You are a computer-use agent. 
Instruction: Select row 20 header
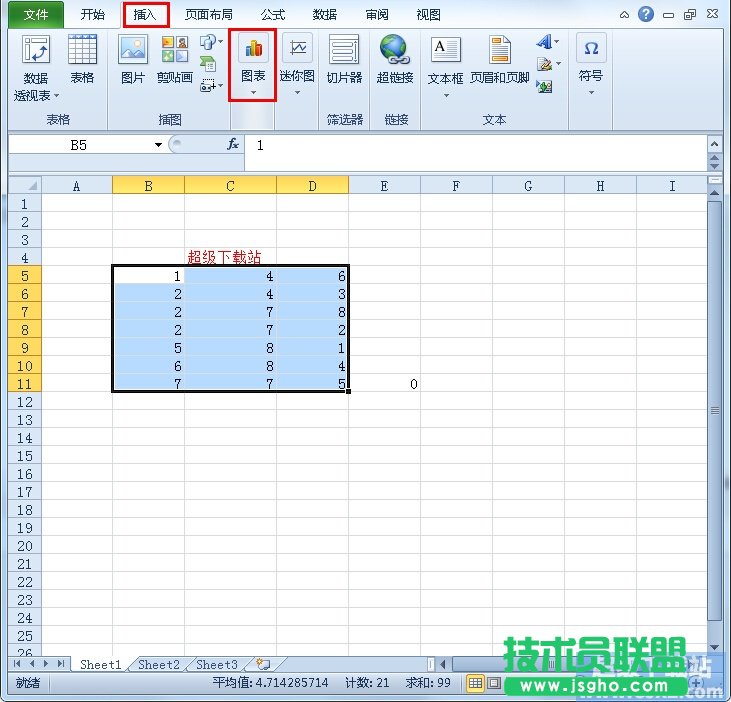(25, 546)
